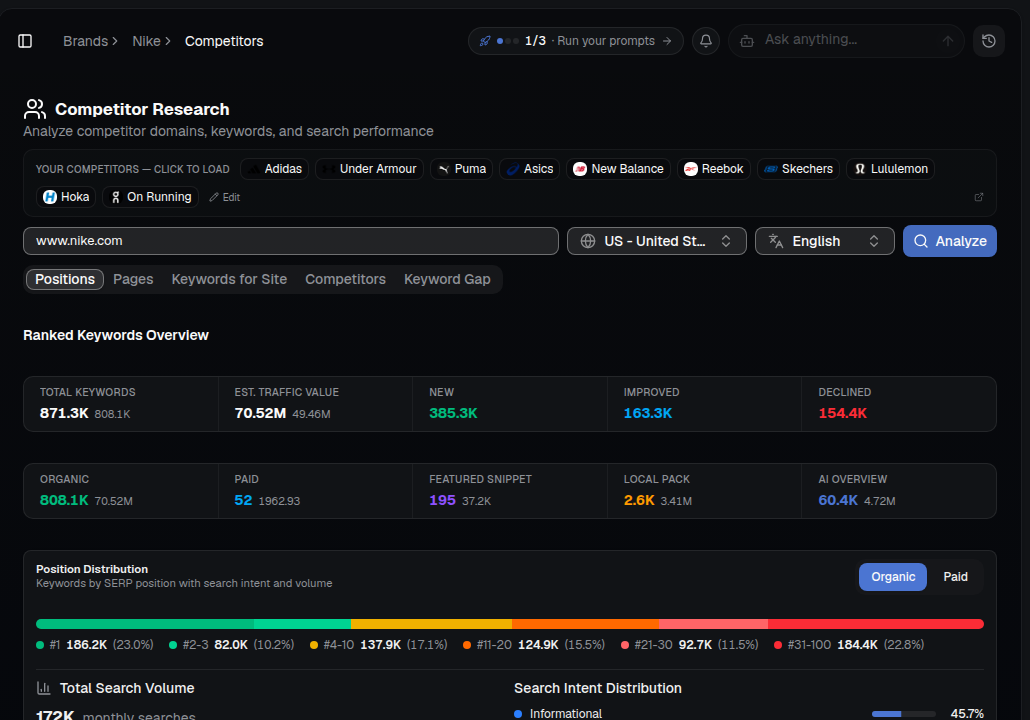This screenshot has height=720, width=1030.
Task: Open the Keywords for Site tab
Action: (x=229, y=279)
